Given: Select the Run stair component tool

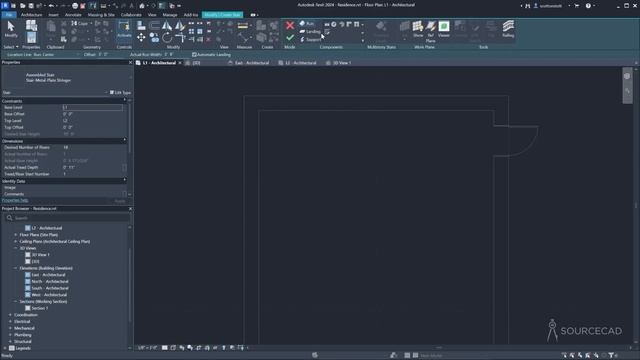Looking at the screenshot, I should (307, 24).
